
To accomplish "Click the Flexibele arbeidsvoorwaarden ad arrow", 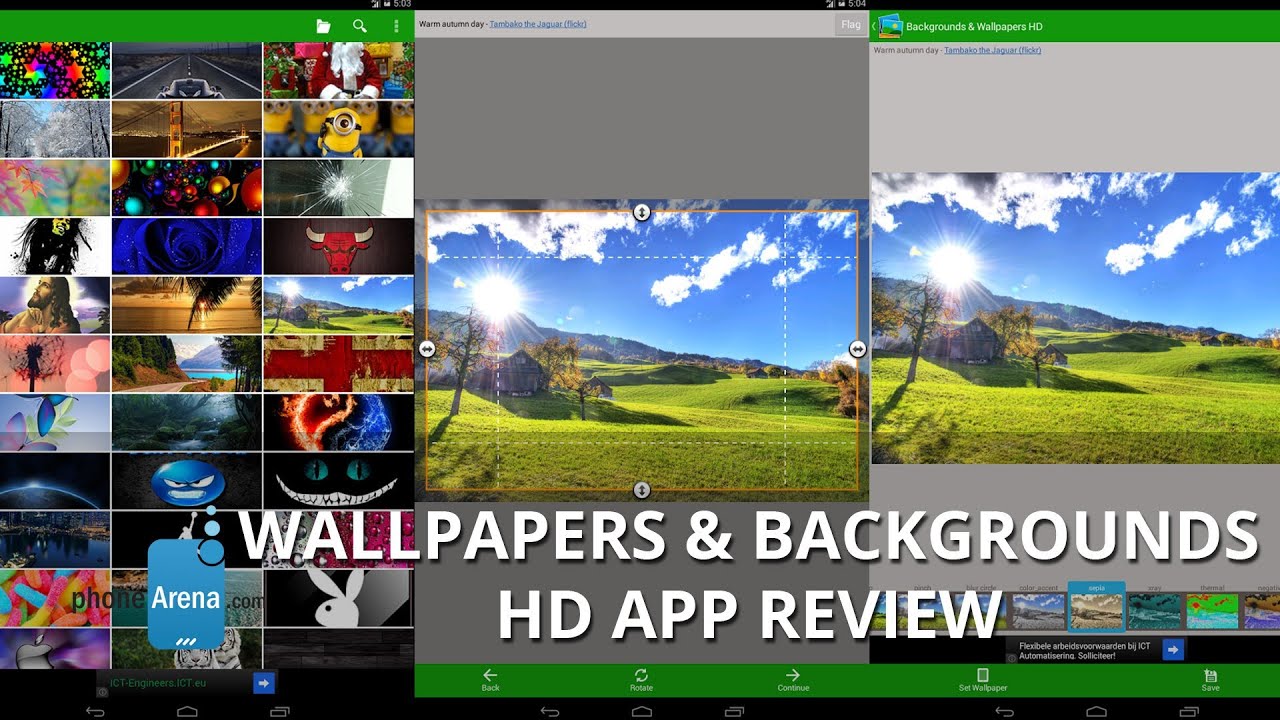I will coord(1173,650).
